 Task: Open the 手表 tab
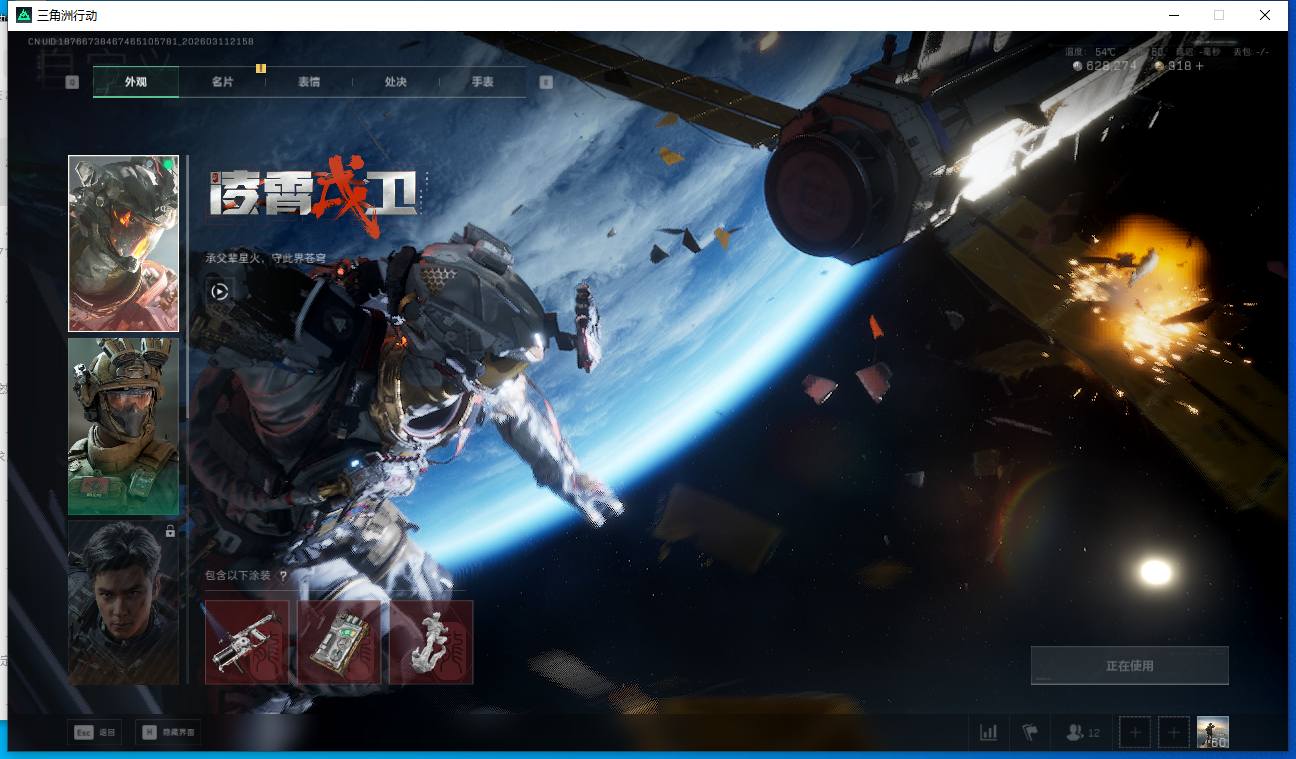pos(482,82)
